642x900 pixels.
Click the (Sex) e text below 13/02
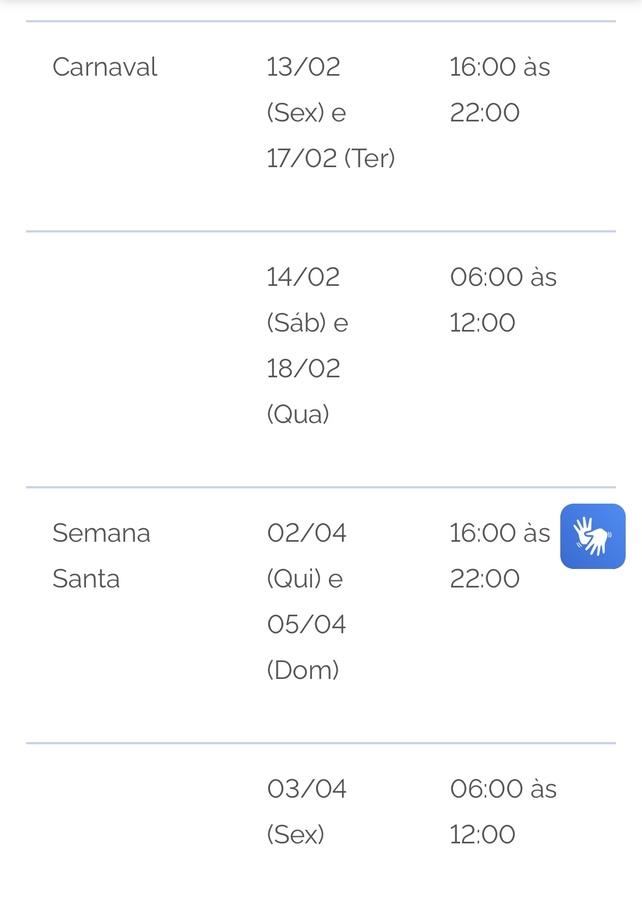[x=306, y=113]
